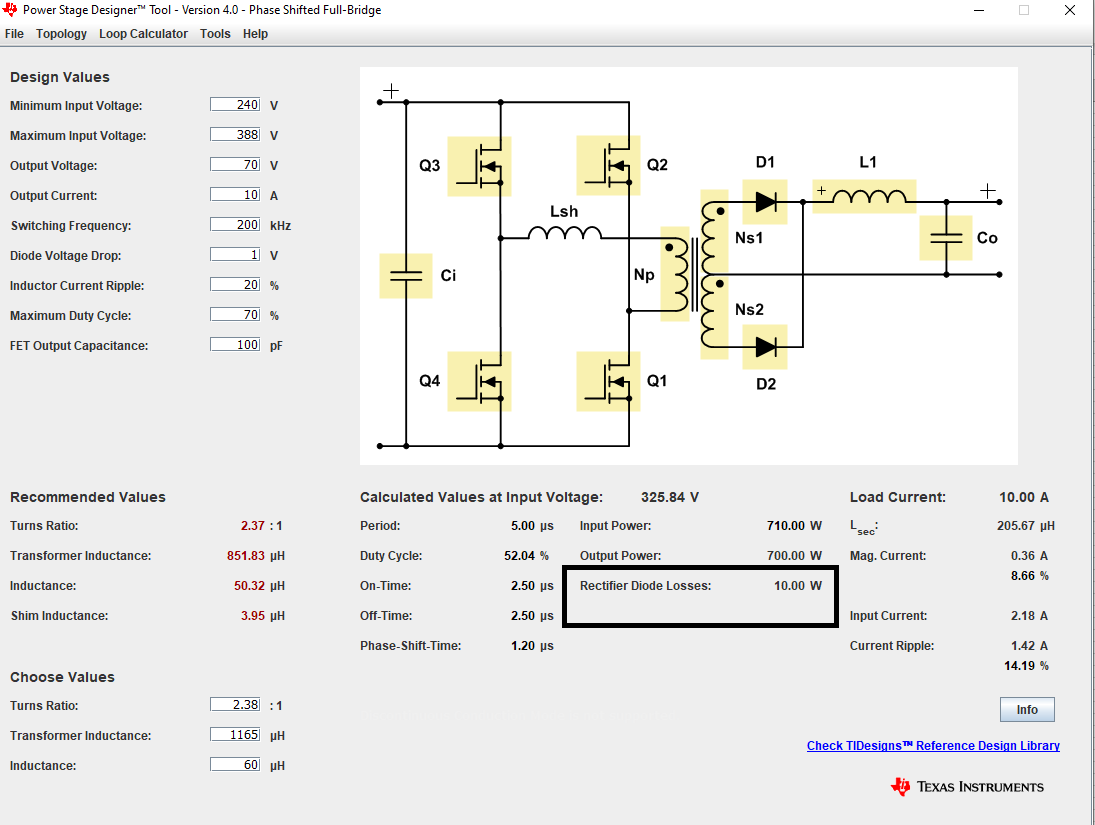Click the Current Ripple value 1.42 A
This screenshot has width=1095, height=825.
click(x=1029, y=645)
